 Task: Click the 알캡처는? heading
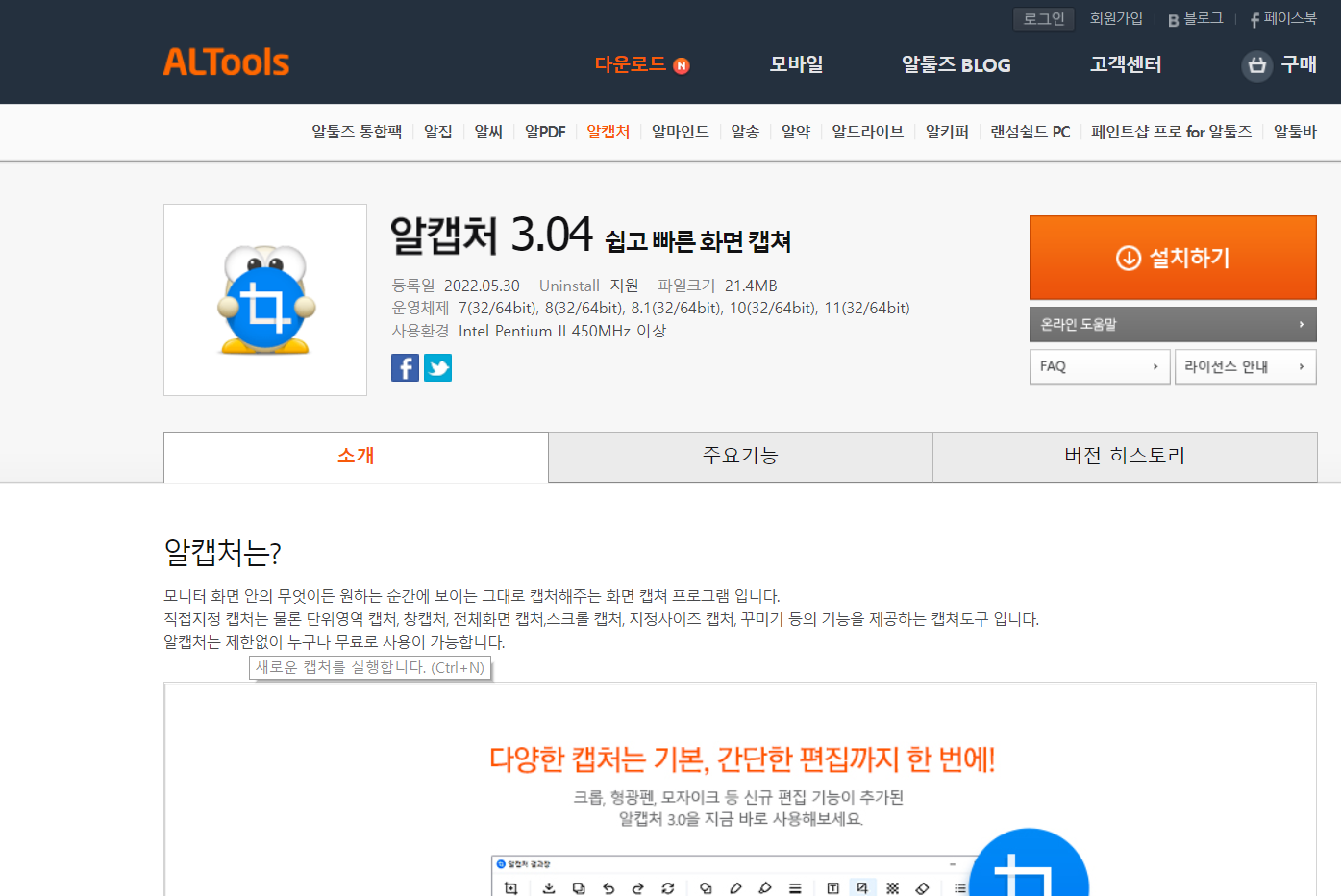[222, 553]
